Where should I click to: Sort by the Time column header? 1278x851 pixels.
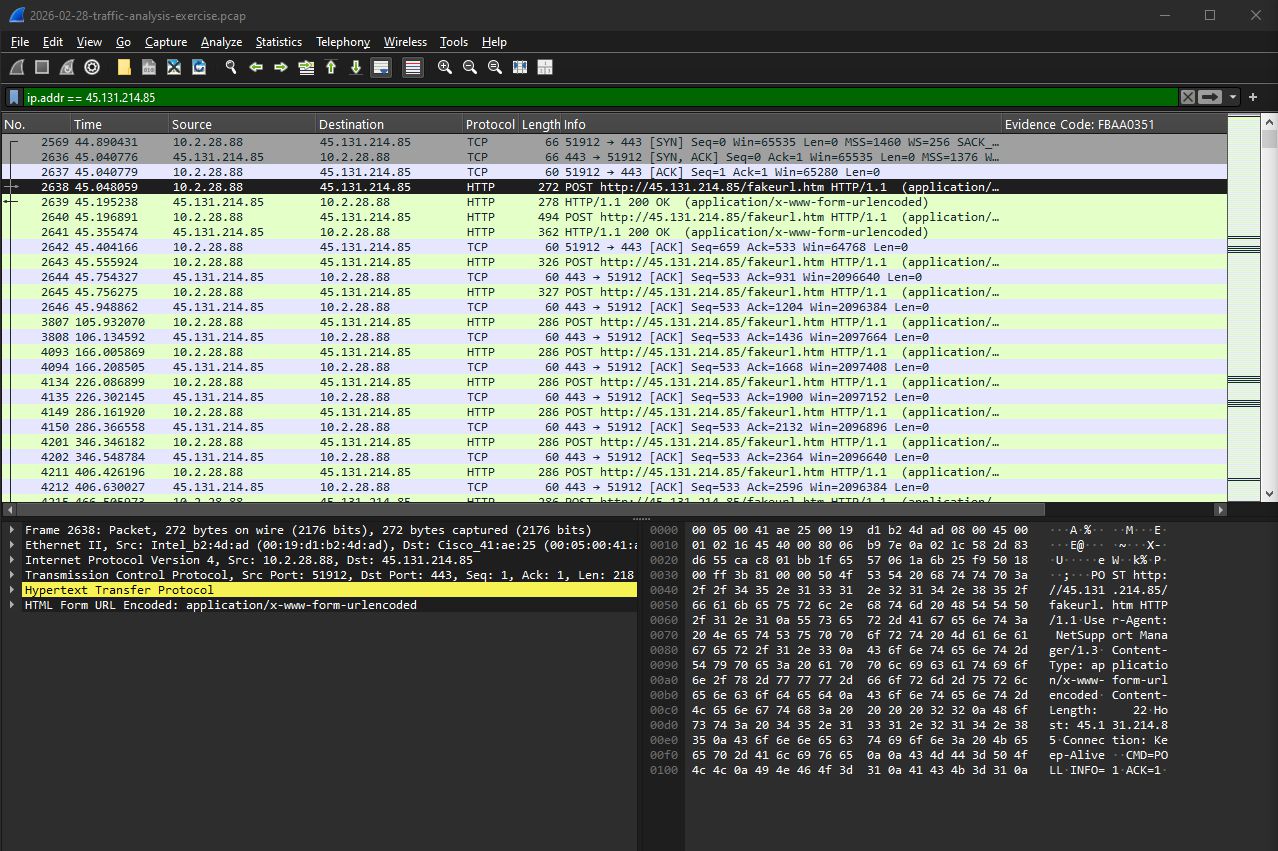click(119, 124)
